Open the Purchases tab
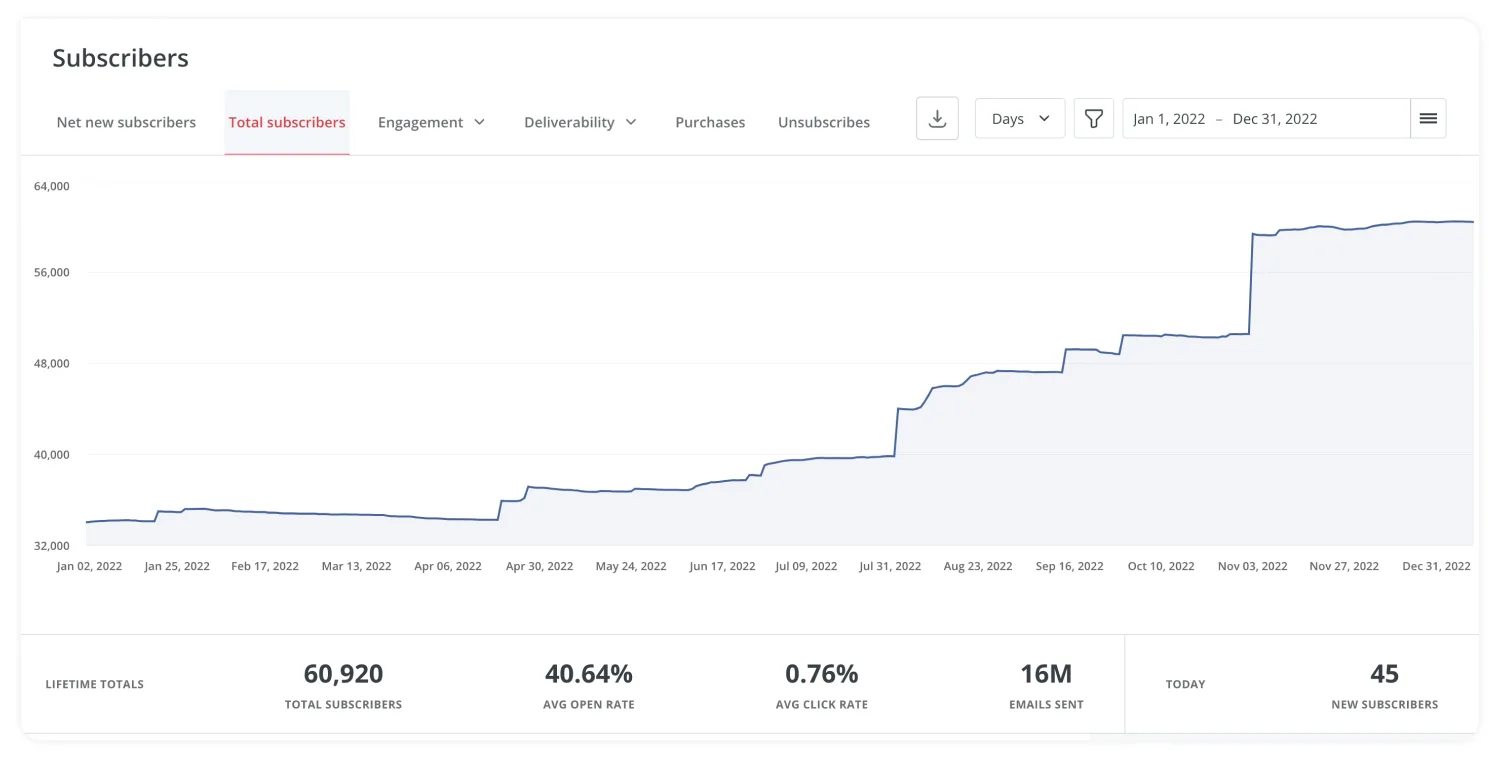Image resolution: width=1500 pixels, height=763 pixels. click(x=710, y=122)
